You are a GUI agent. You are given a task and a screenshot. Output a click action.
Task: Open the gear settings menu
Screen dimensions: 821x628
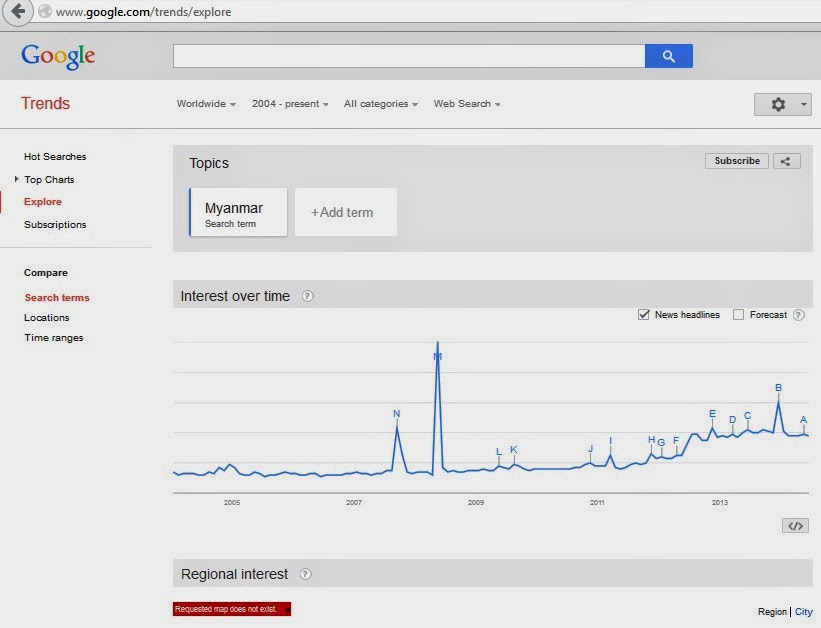click(x=778, y=104)
